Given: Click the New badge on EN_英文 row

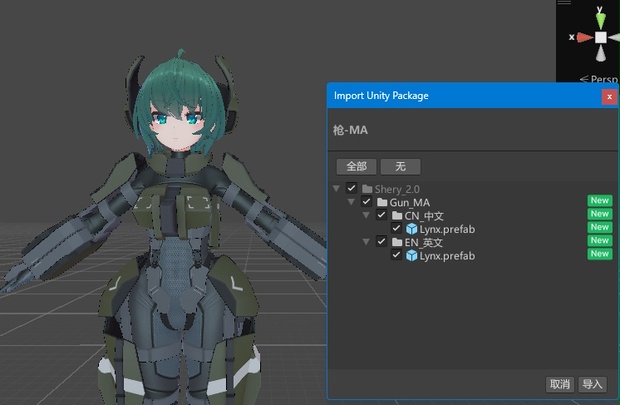Looking at the screenshot, I should point(599,240).
